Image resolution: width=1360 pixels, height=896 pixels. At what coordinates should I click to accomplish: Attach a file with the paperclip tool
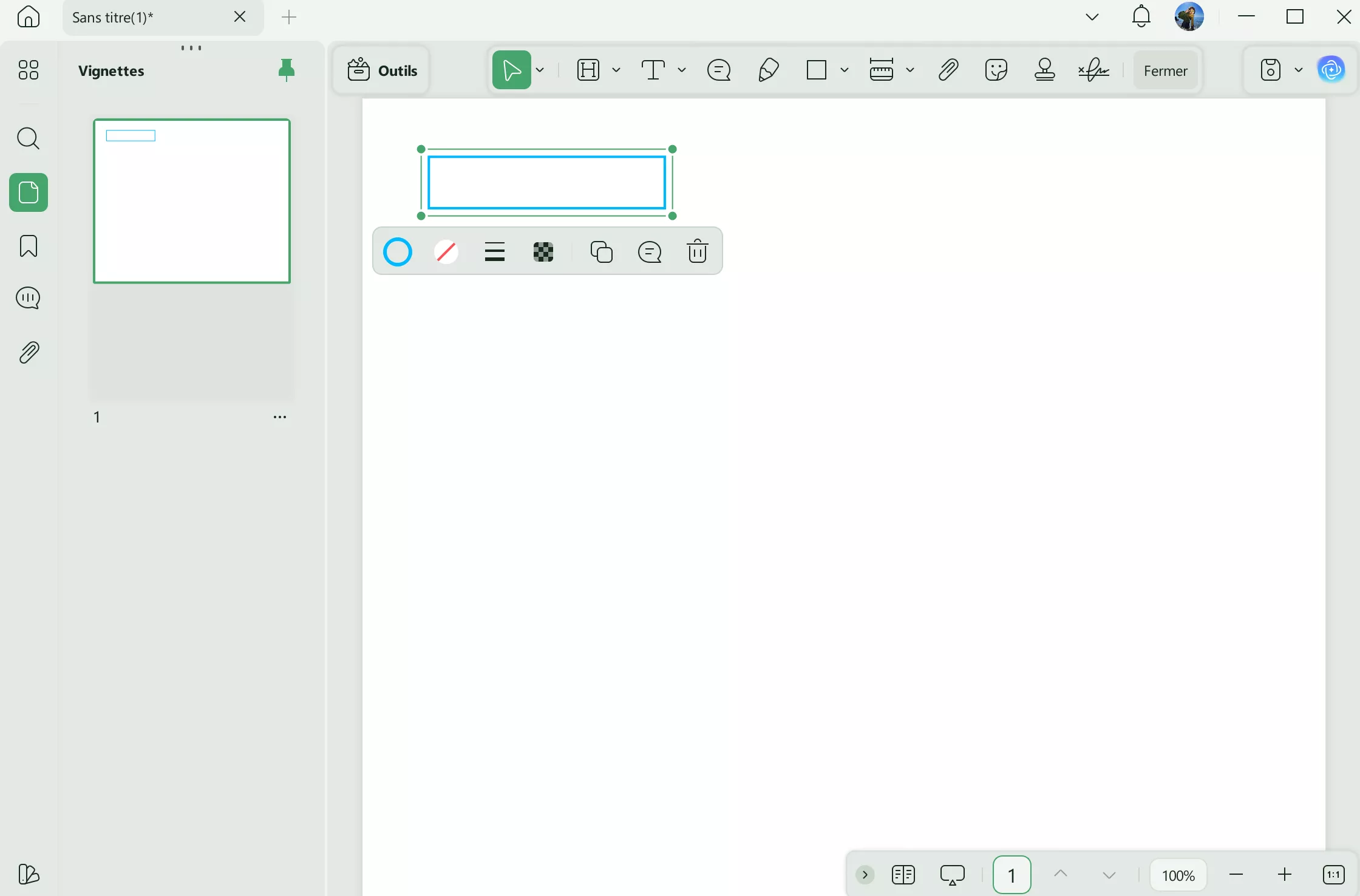point(947,69)
